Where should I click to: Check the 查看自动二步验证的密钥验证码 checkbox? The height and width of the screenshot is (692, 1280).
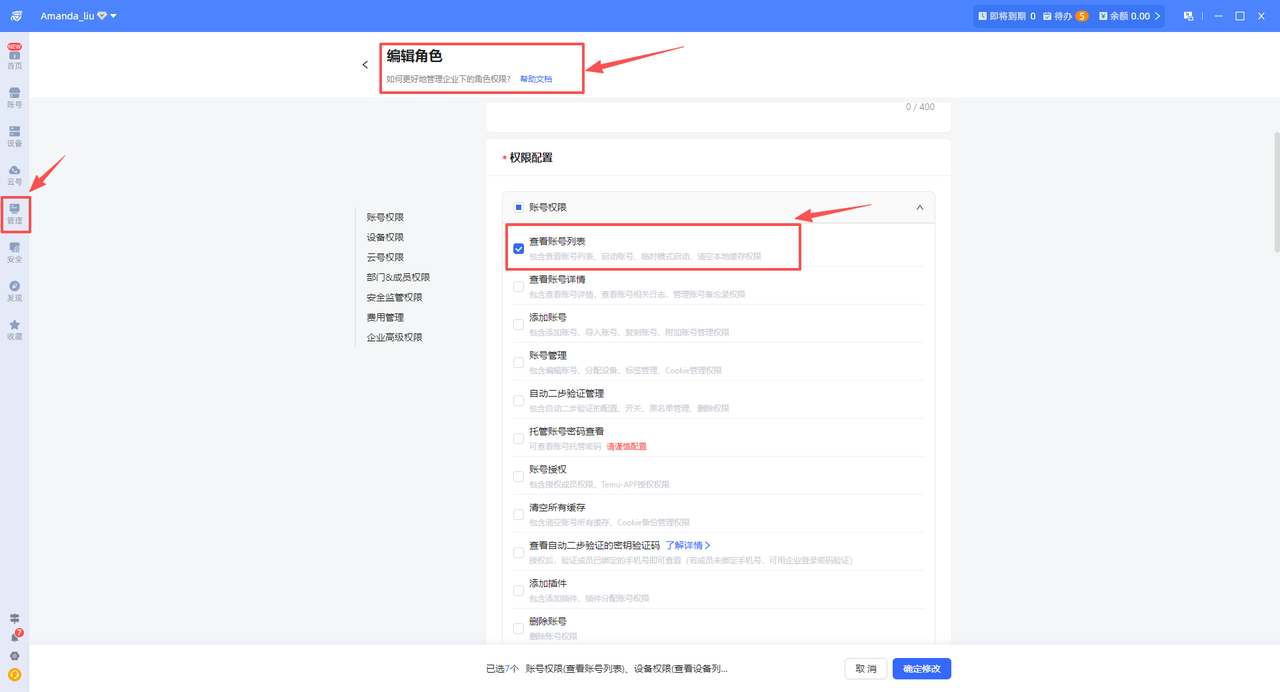click(519, 553)
